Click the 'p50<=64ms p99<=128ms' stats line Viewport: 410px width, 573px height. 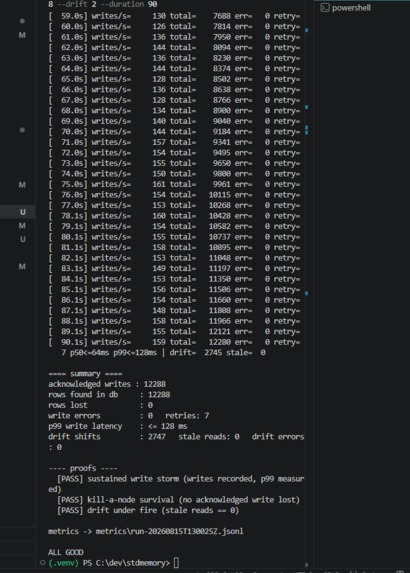coord(163,353)
